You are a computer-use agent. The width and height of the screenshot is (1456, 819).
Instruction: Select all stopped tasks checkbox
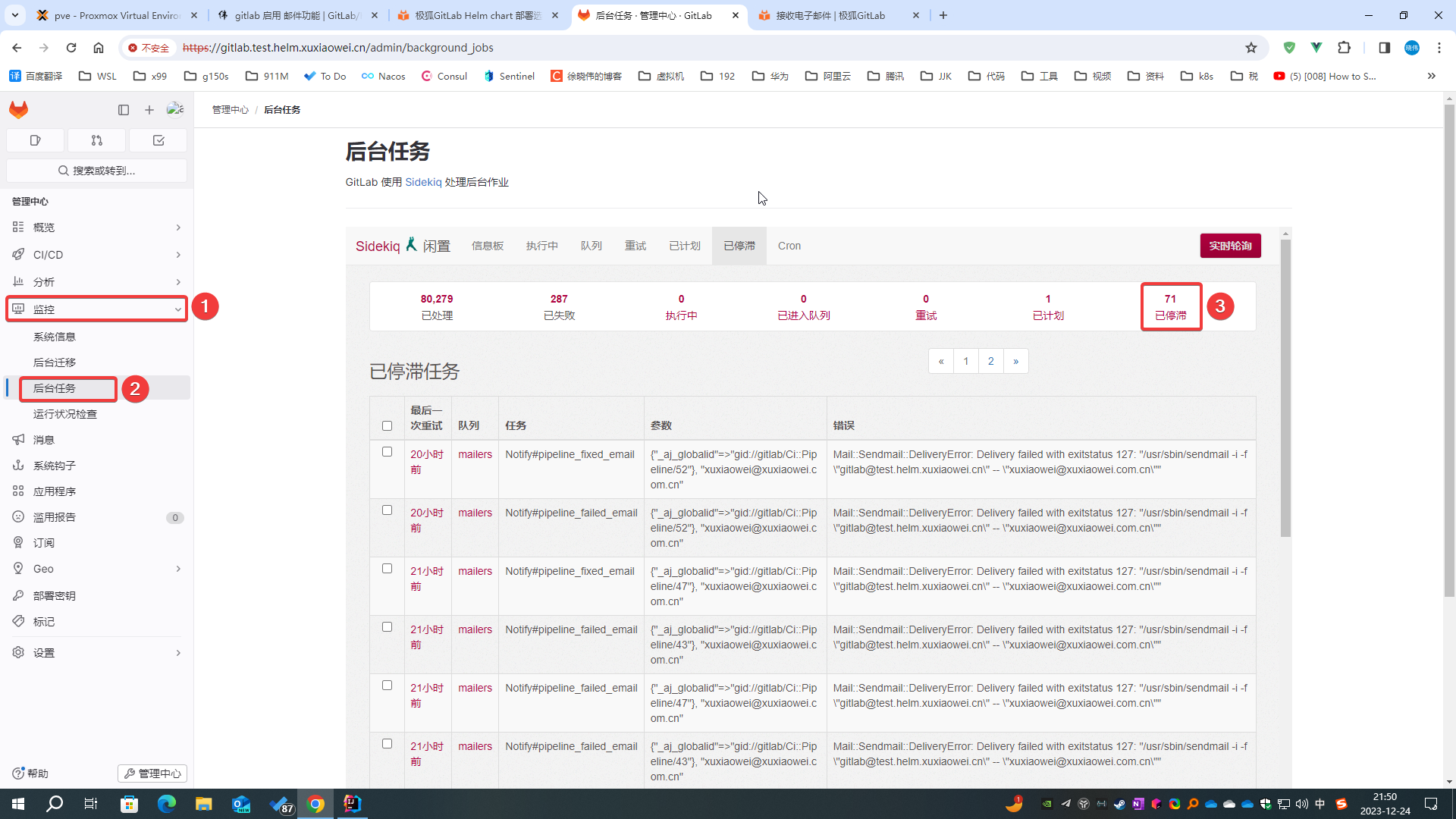pos(387,425)
